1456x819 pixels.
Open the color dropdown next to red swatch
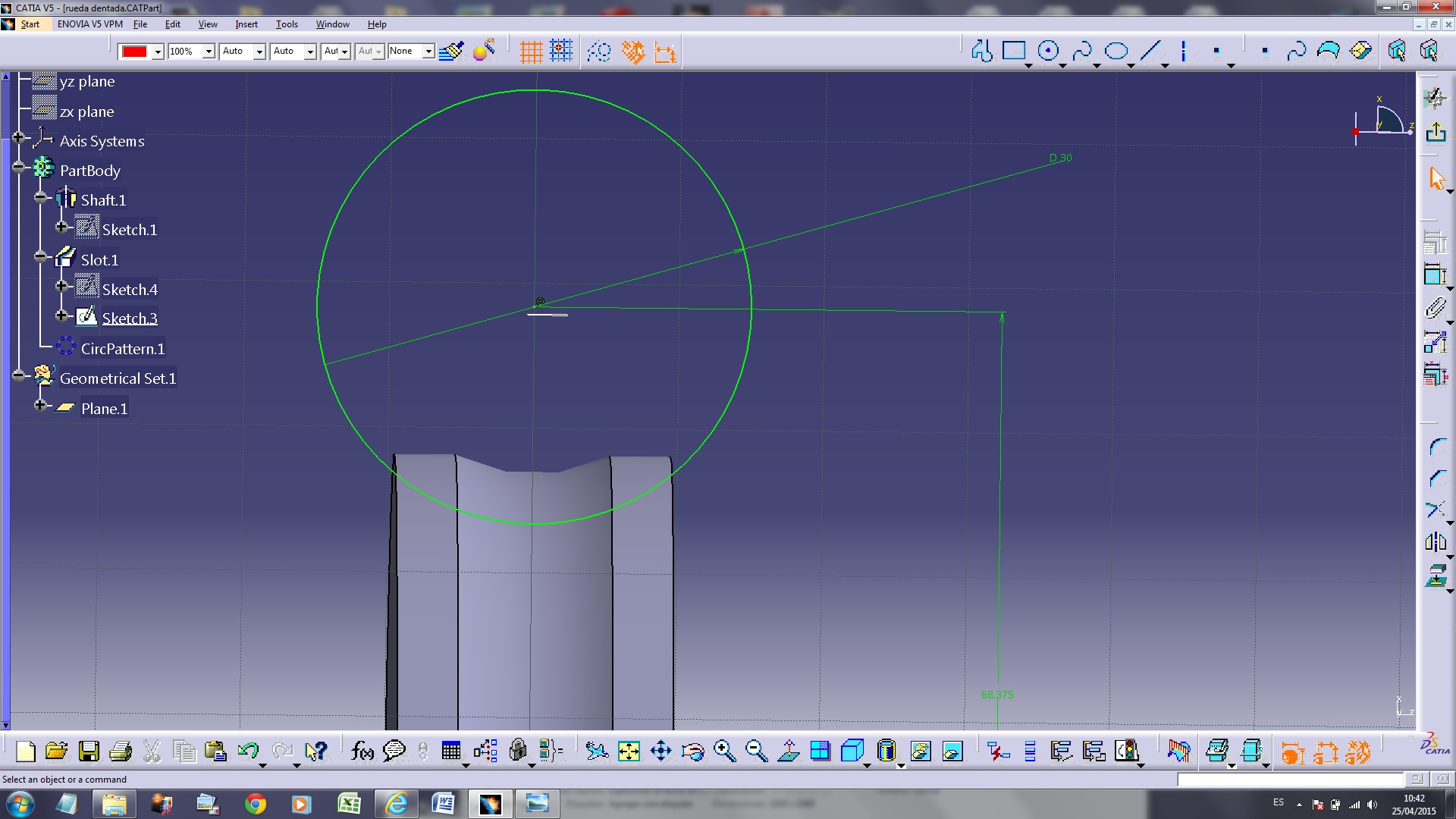pos(158,52)
